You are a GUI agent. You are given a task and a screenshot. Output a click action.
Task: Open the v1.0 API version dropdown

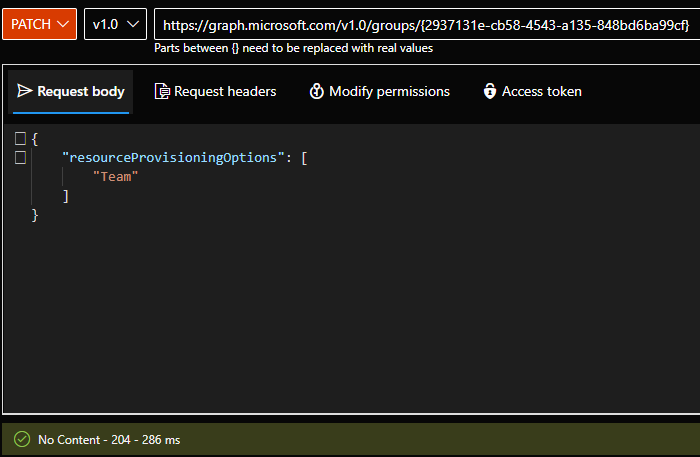[x=115, y=24]
